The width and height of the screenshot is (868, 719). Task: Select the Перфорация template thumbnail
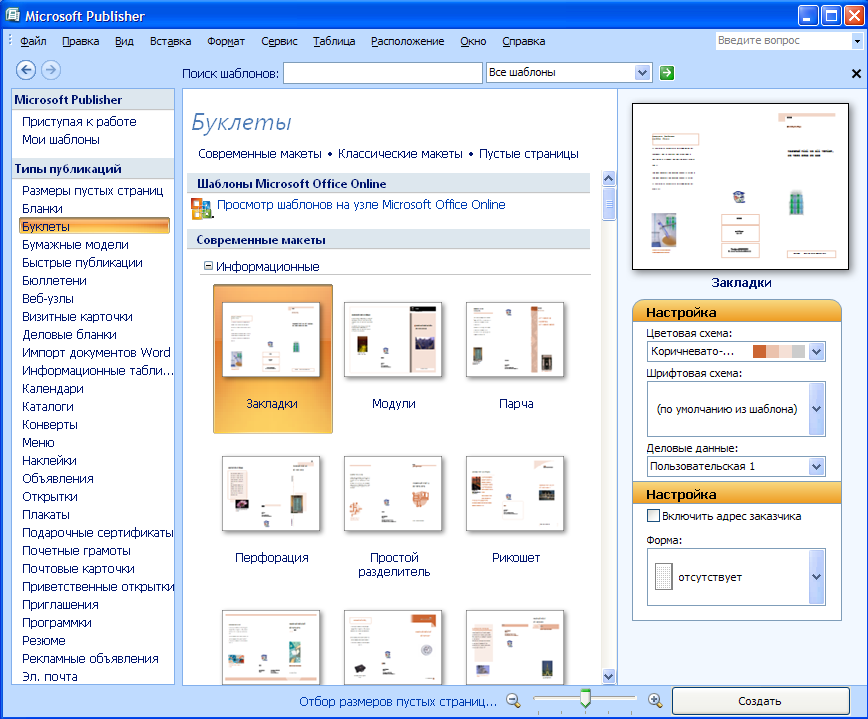(x=271, y=493)
